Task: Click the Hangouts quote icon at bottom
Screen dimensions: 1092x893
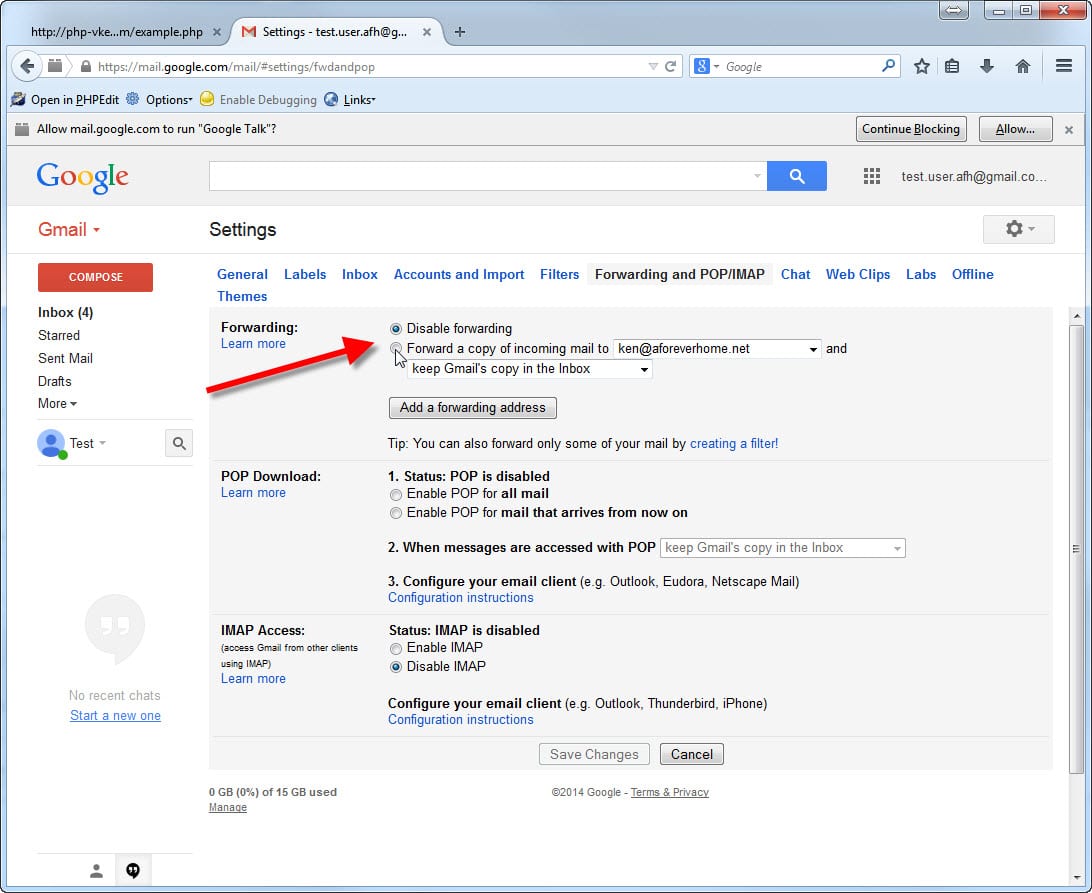Action: coord(133,871)
